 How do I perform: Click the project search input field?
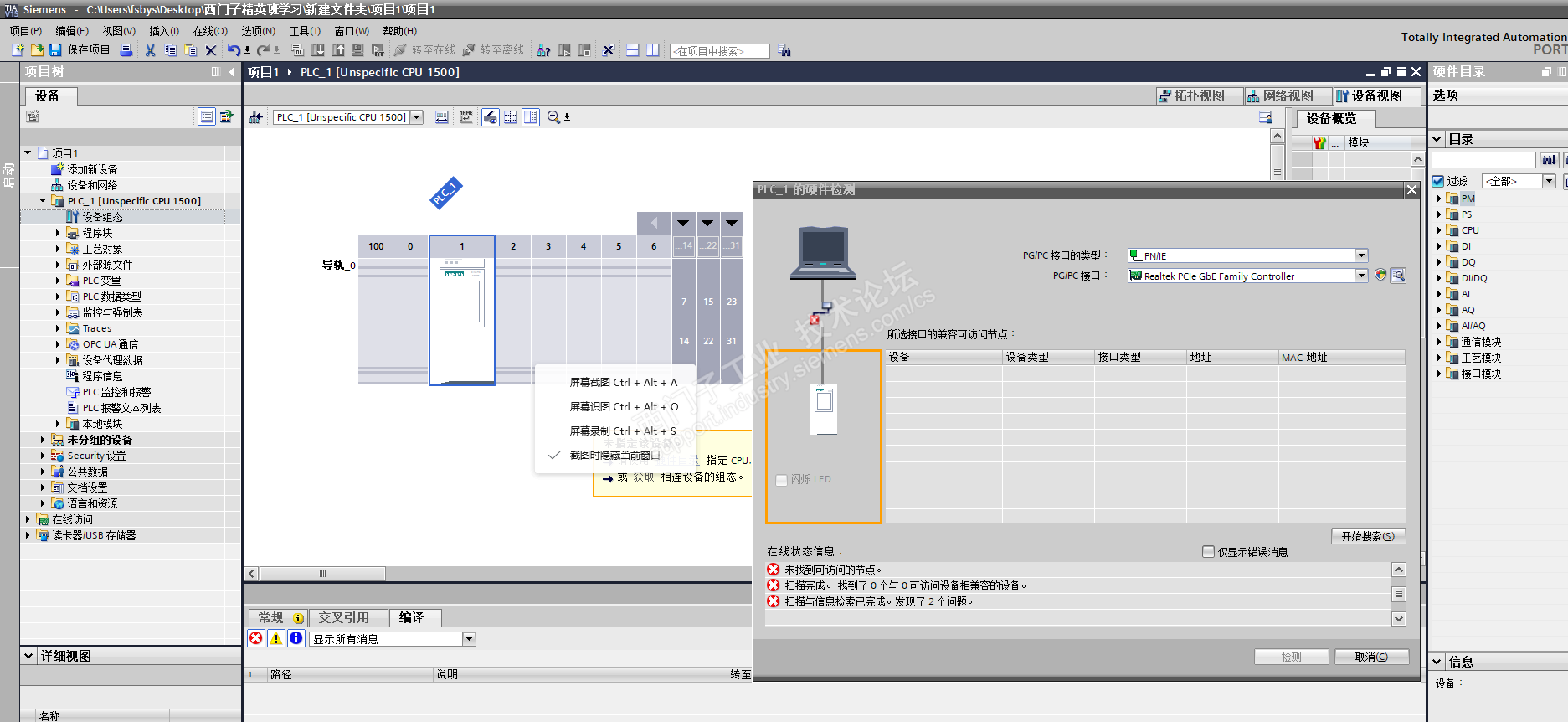(x=720, y=51)
